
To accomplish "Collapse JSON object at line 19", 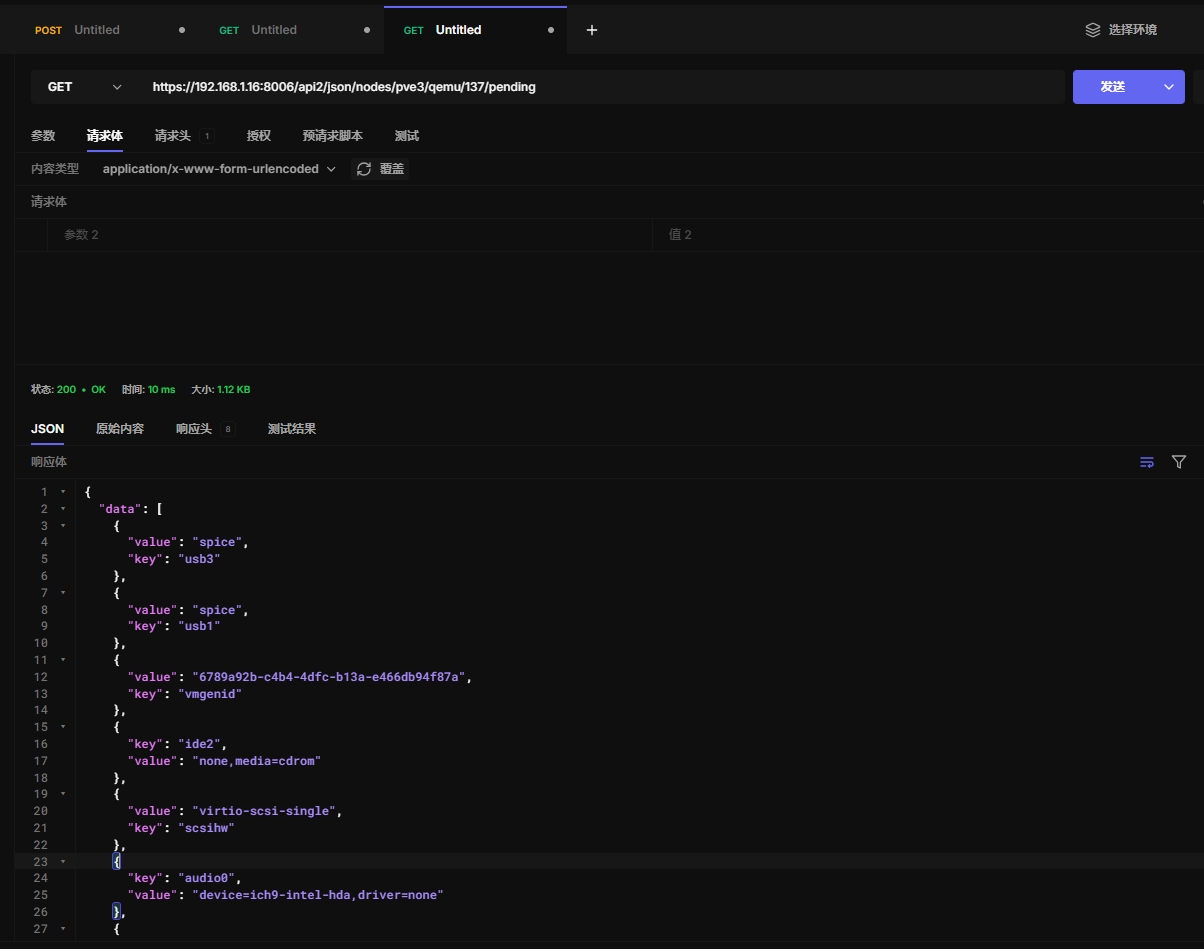I will [x=64, y=794].
